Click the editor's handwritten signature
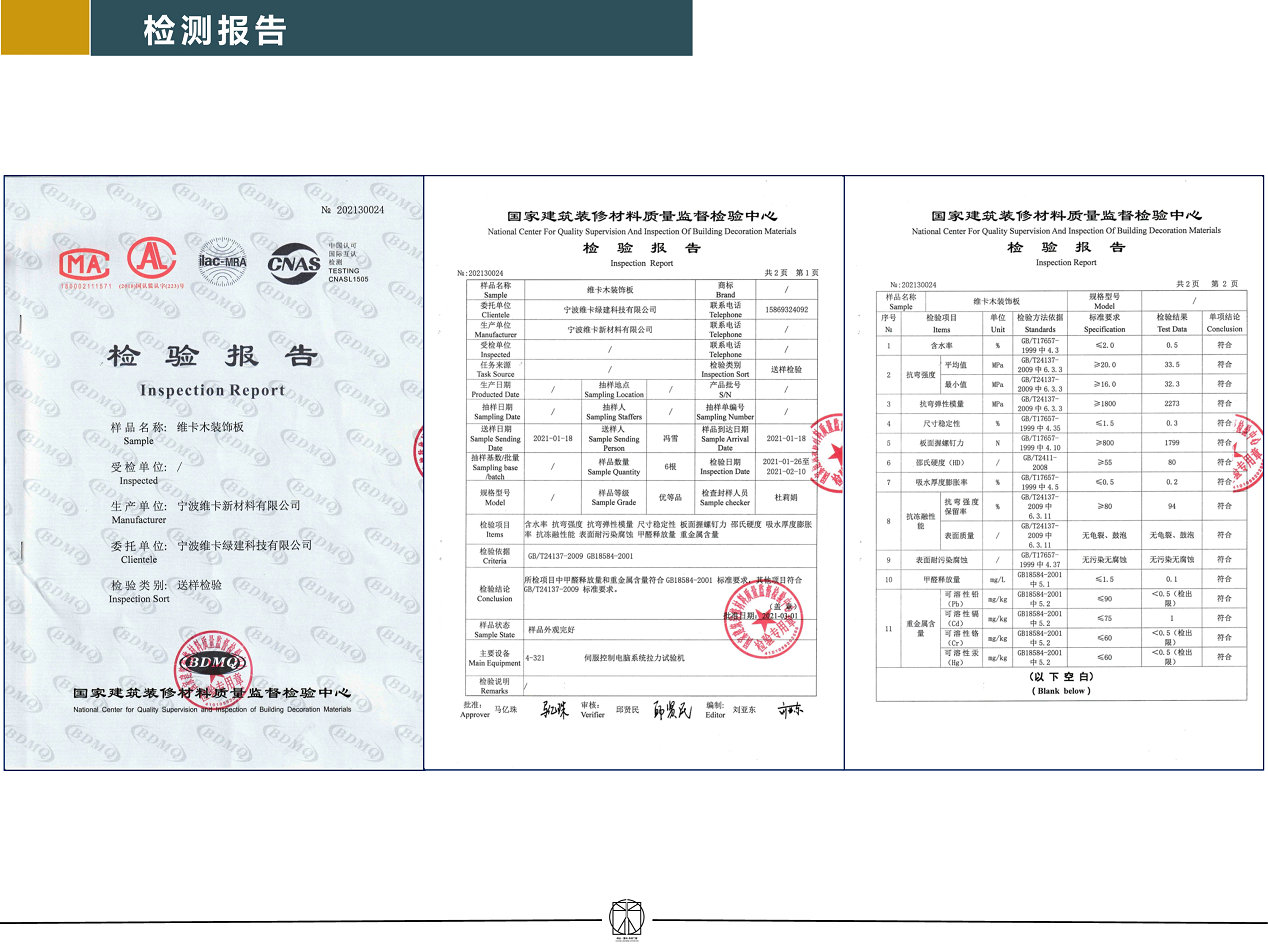1268x951 pixels. pyautogui.click(x=790, y=710)
